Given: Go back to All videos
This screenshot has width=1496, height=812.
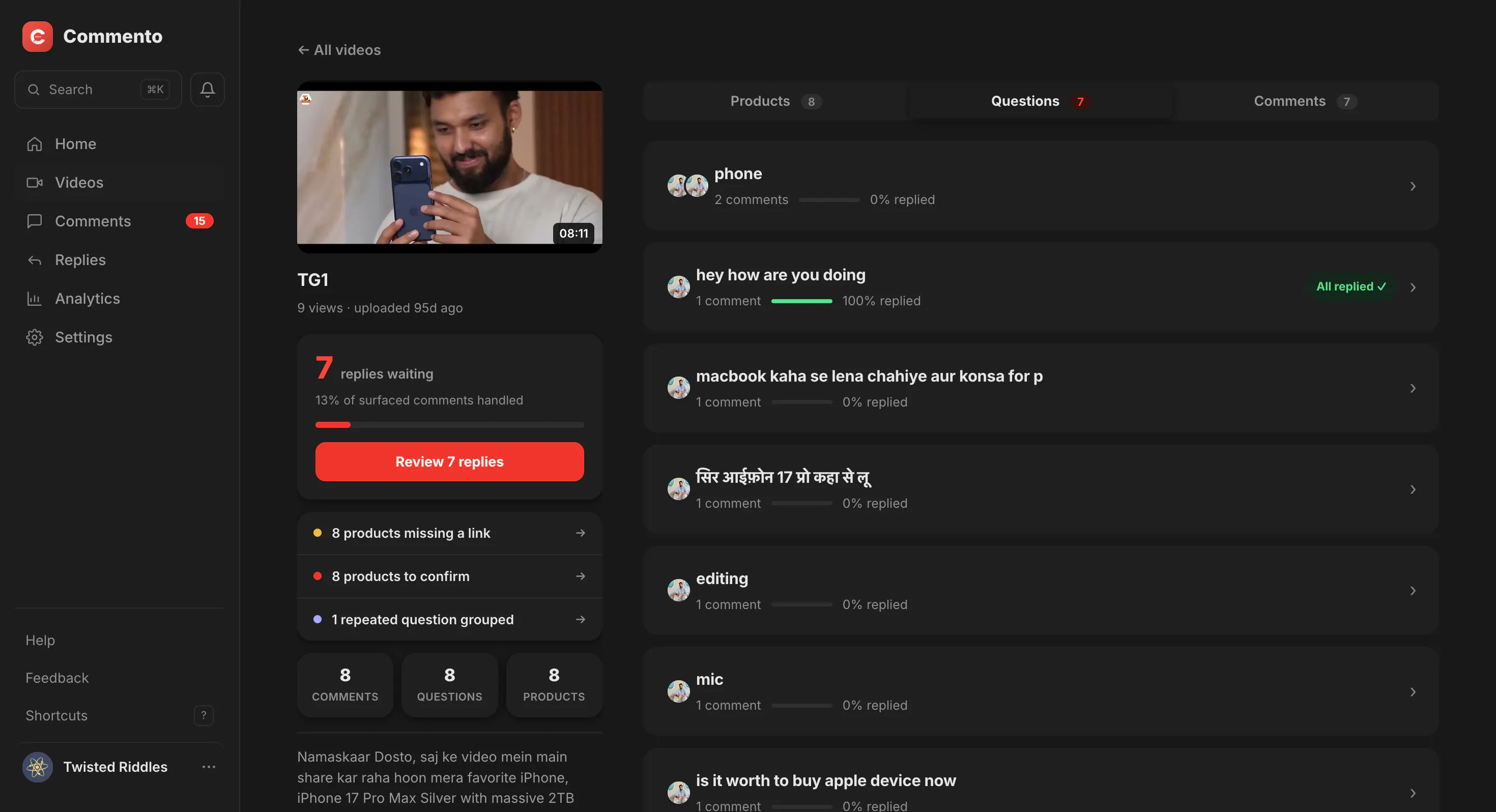Looking at the screenshot, I should click(x=339, y=50).
